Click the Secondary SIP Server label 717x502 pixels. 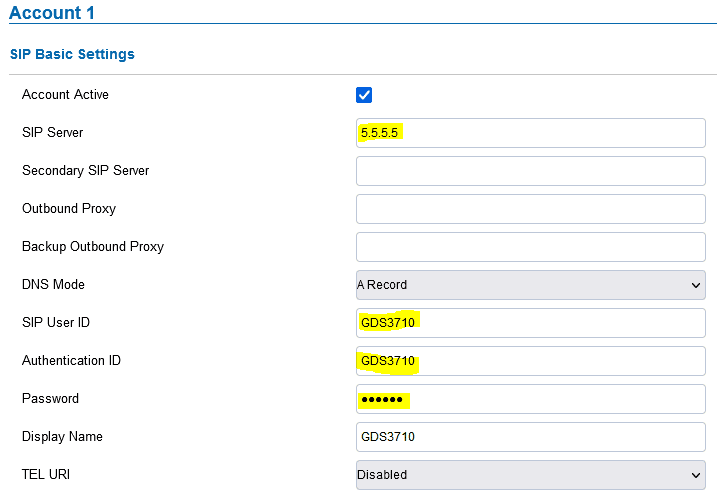(x=86, y=171)
